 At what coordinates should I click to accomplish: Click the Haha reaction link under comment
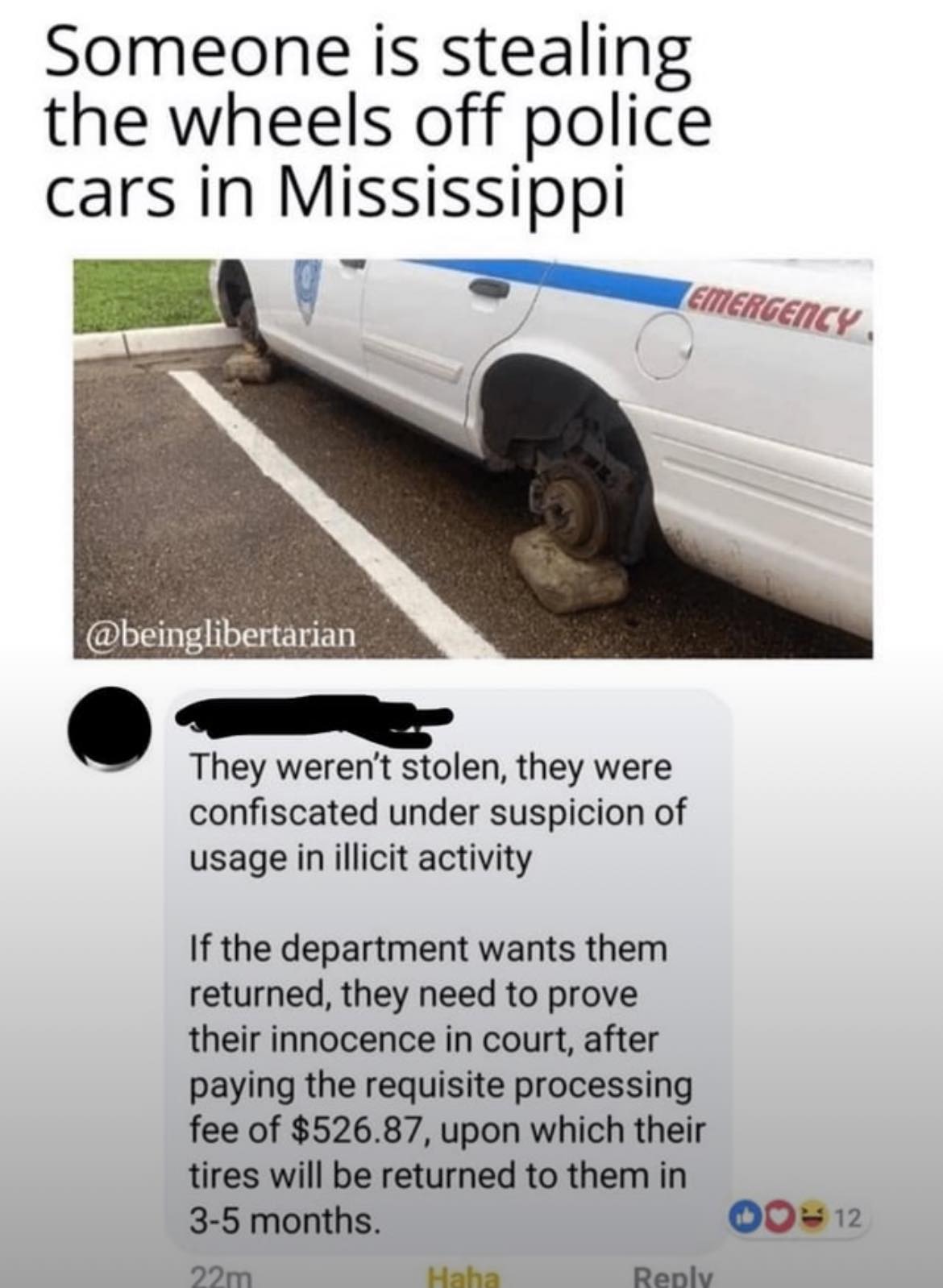click(463, 1278)
